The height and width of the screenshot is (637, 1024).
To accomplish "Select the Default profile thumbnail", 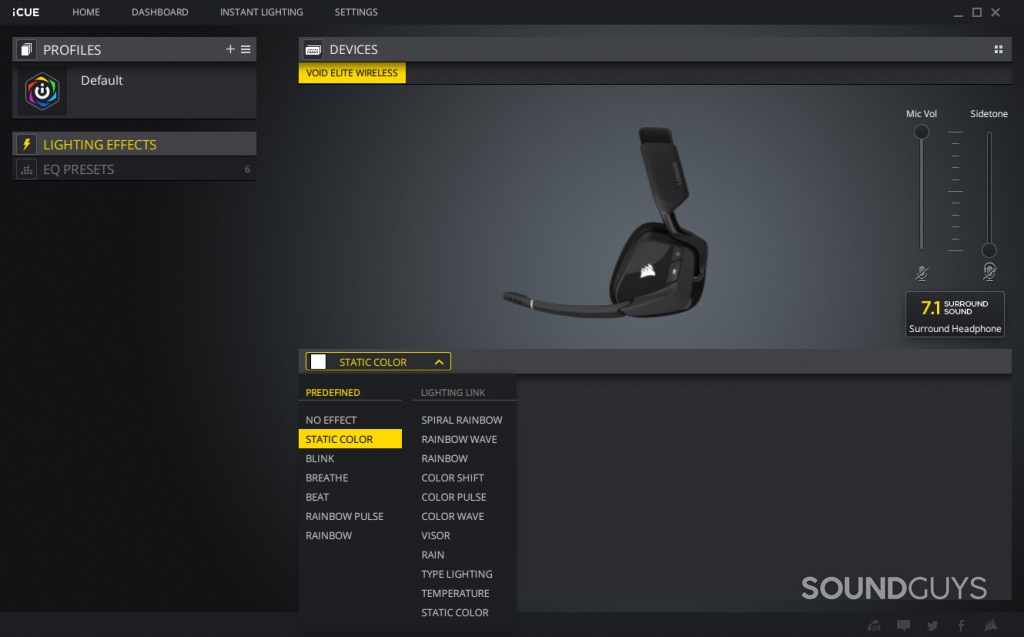I will pyautogui.click(x=42, y=92).
